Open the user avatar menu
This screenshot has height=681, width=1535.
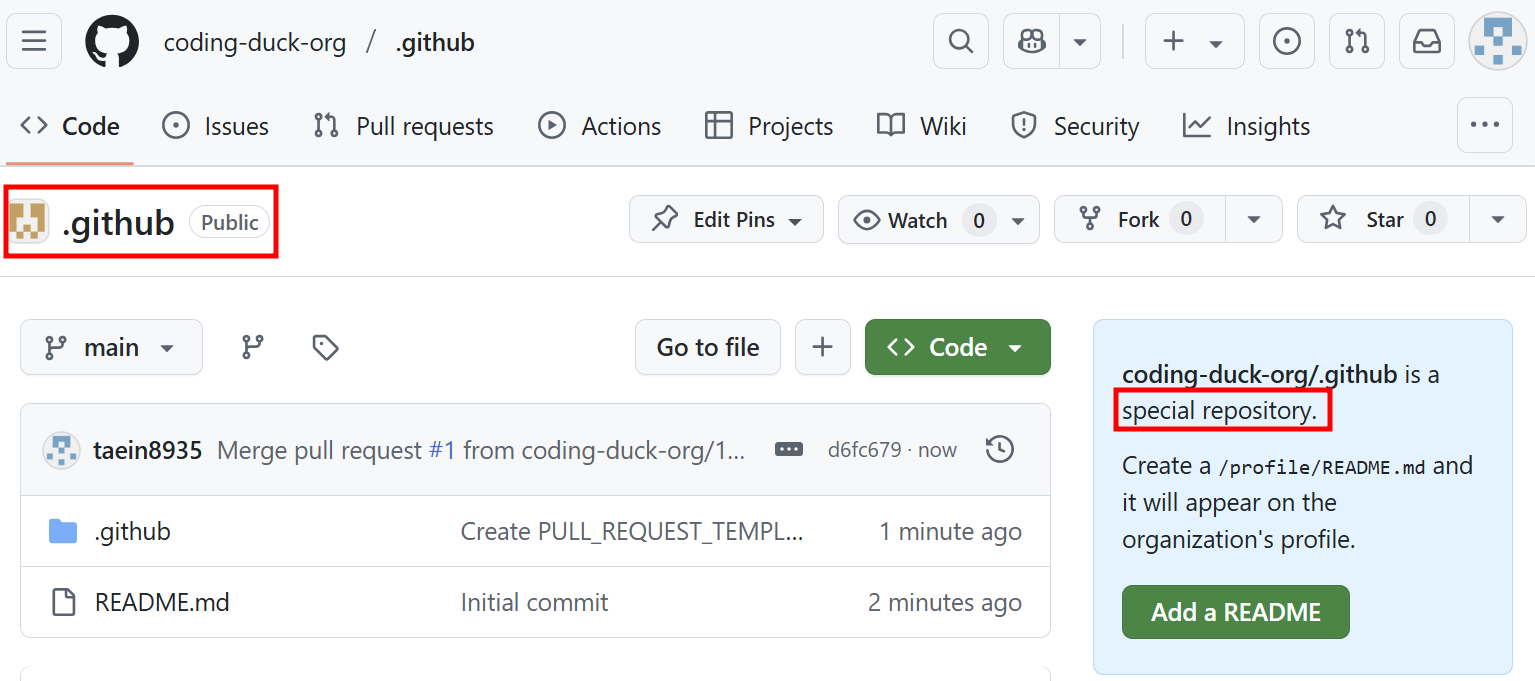1497,41
